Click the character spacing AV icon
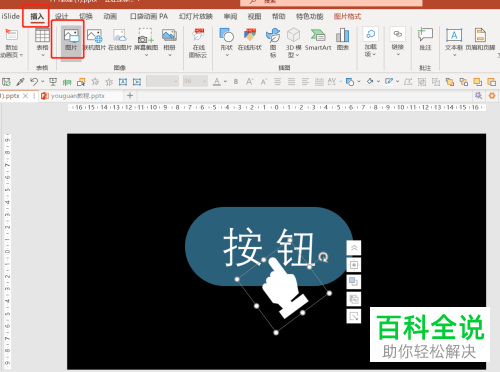The image size is (500, 372). coord(332,82)
